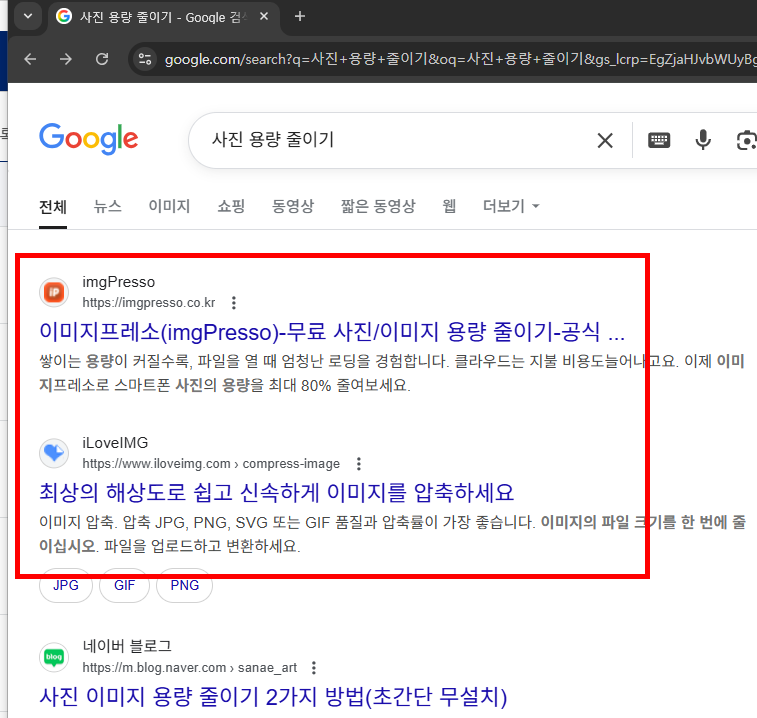Click the address bar URL
Screen dimensions: 757x718
click(459, 59)
